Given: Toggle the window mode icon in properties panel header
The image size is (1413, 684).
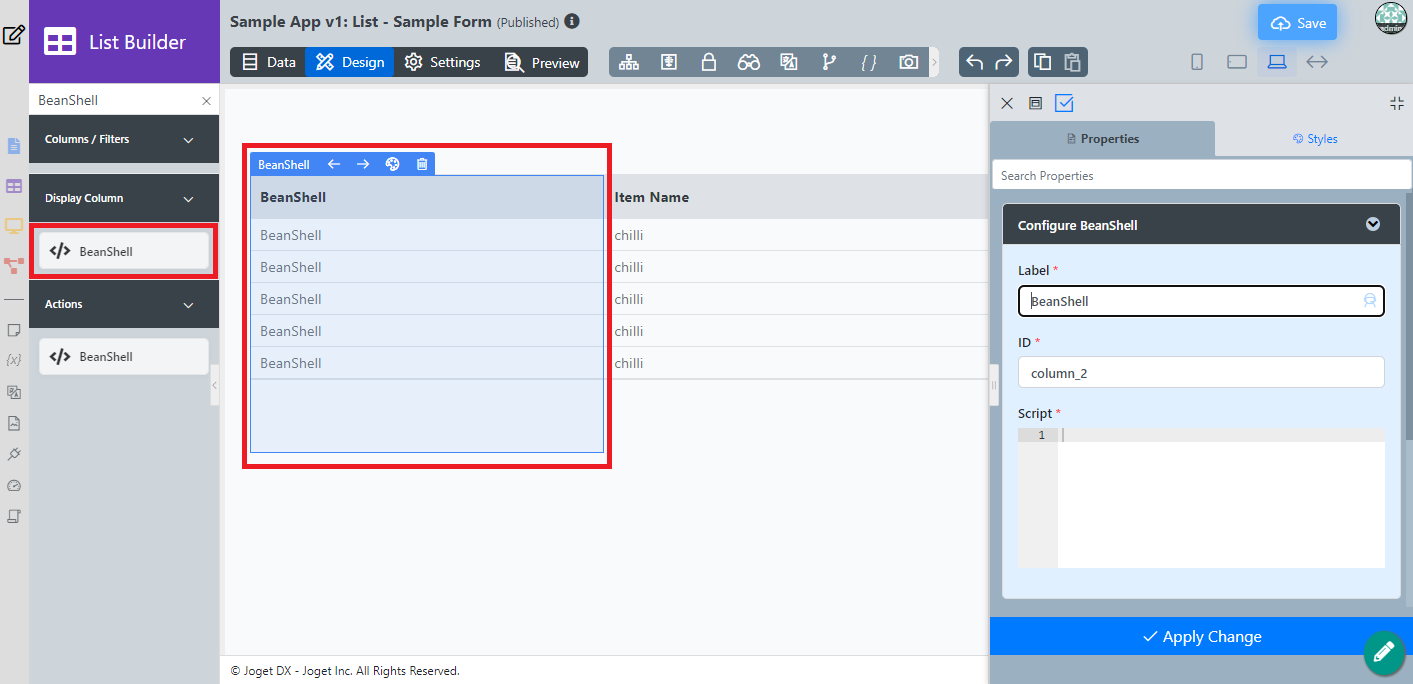Looking at the screenshot, I should [x=1035, y=103].
